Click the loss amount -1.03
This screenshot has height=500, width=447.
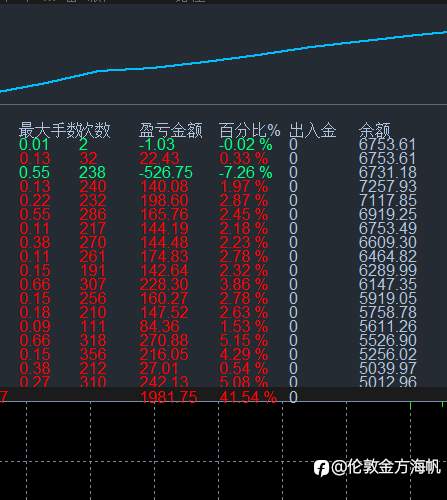157,145
